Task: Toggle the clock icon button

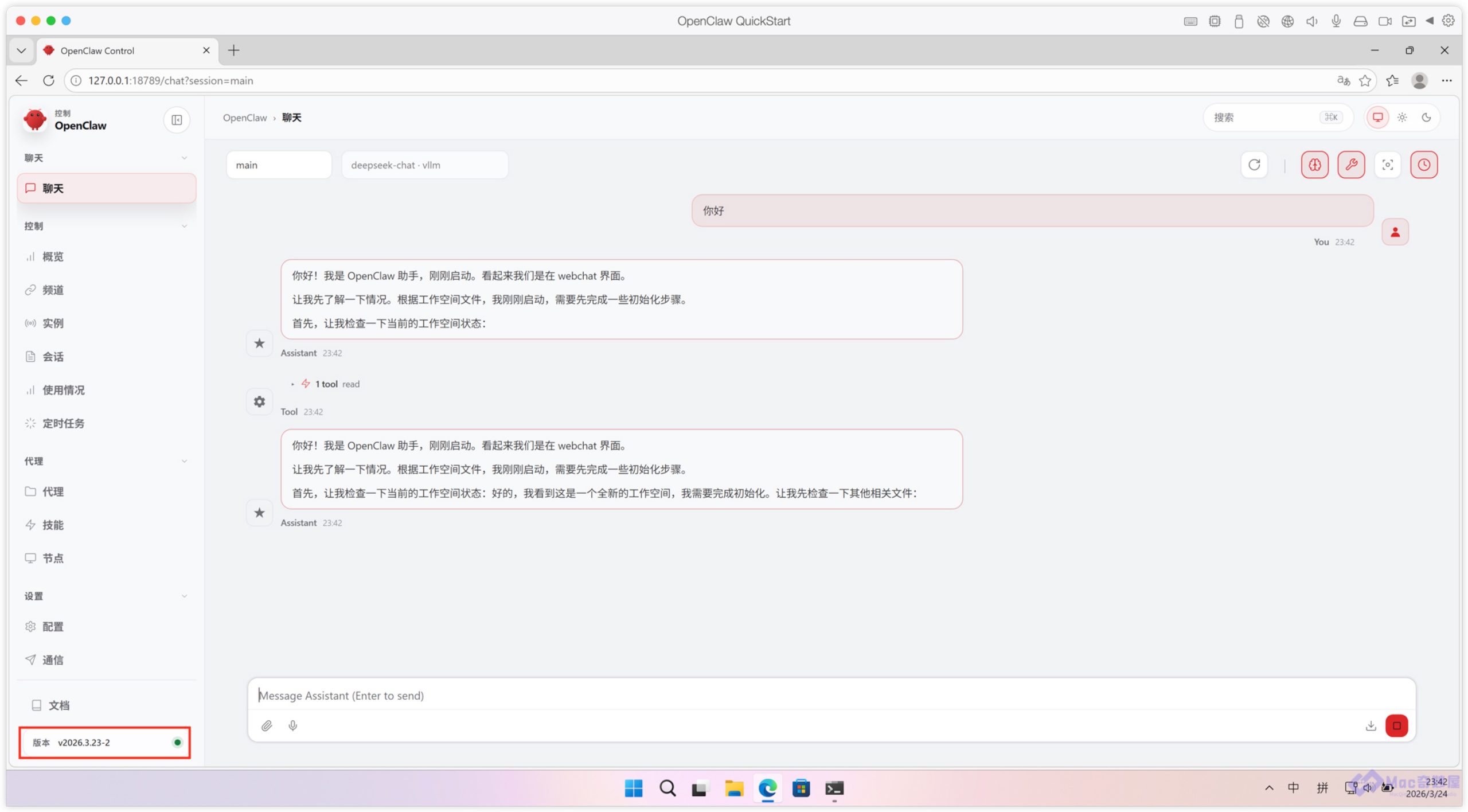Action: [1424, 165]
